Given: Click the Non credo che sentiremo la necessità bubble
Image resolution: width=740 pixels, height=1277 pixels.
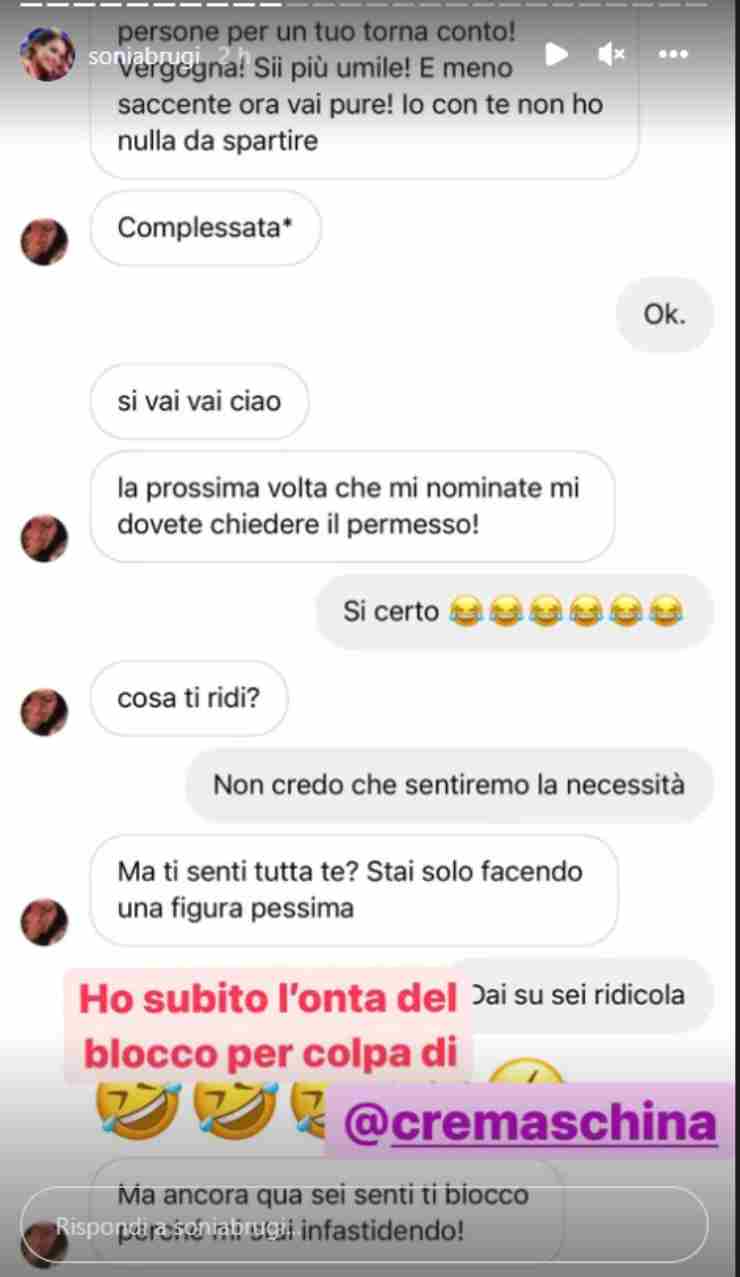Looking at the screenshot, I should coord(449,785).
